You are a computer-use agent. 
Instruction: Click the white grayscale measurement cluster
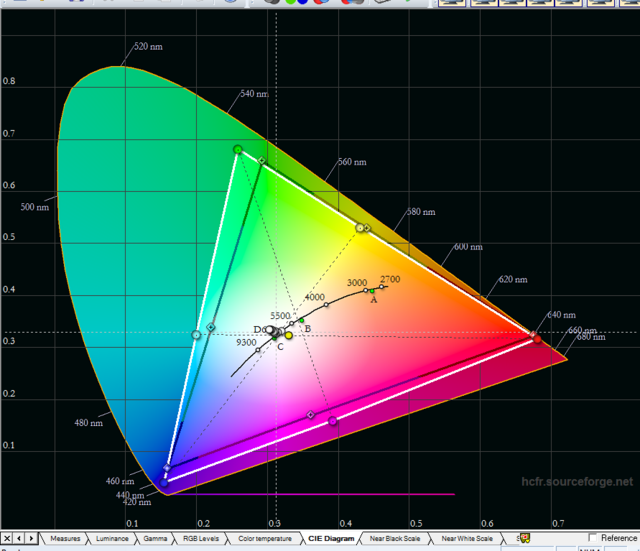point(274,331)
